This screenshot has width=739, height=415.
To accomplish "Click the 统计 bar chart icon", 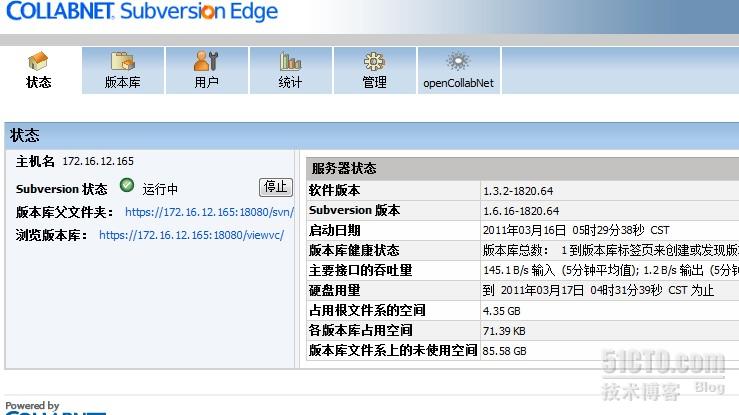I will pos(290,61).
